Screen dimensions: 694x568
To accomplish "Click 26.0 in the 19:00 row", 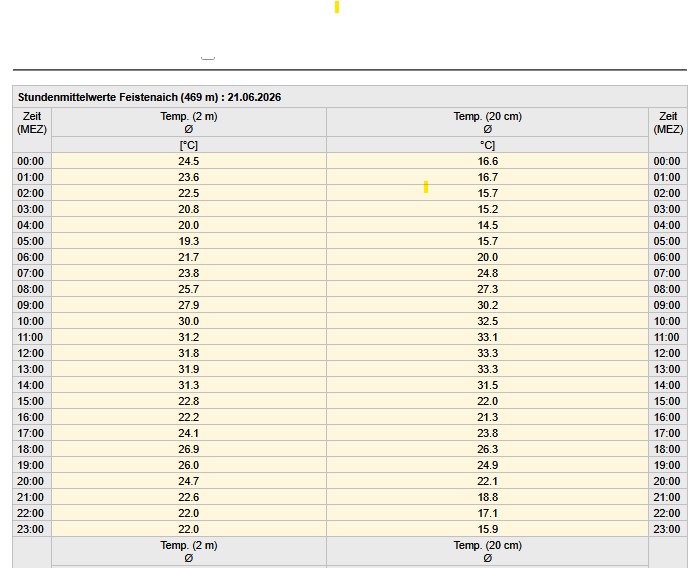I will [x=189, y=465].
